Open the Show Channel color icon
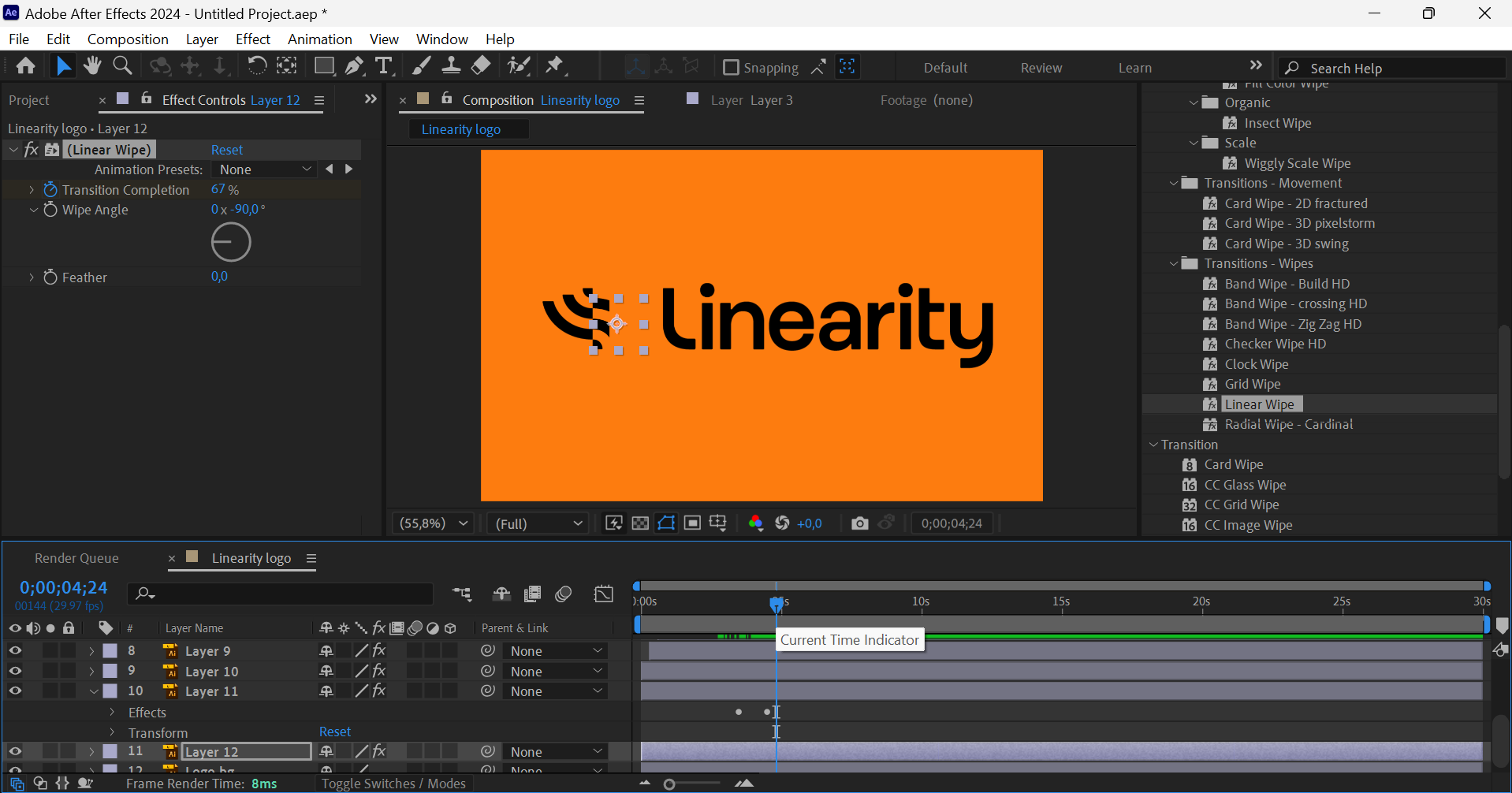The width and height of the screenshot is (1512, 793). click(x=755, y=523)
